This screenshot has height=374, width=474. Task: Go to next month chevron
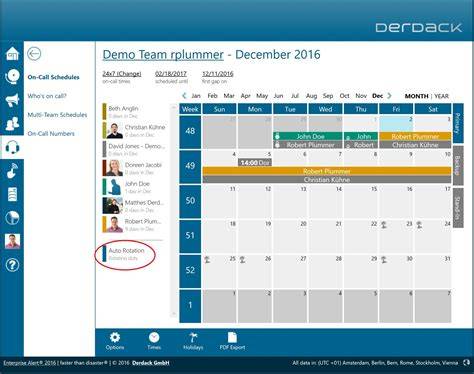[x=389, y=96]
